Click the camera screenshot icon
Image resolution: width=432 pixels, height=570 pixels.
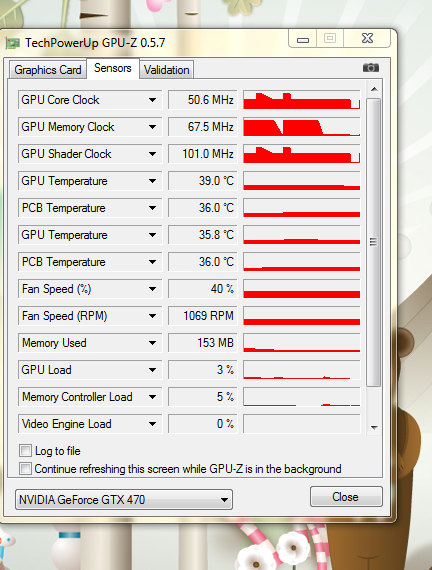pos(371,68)
